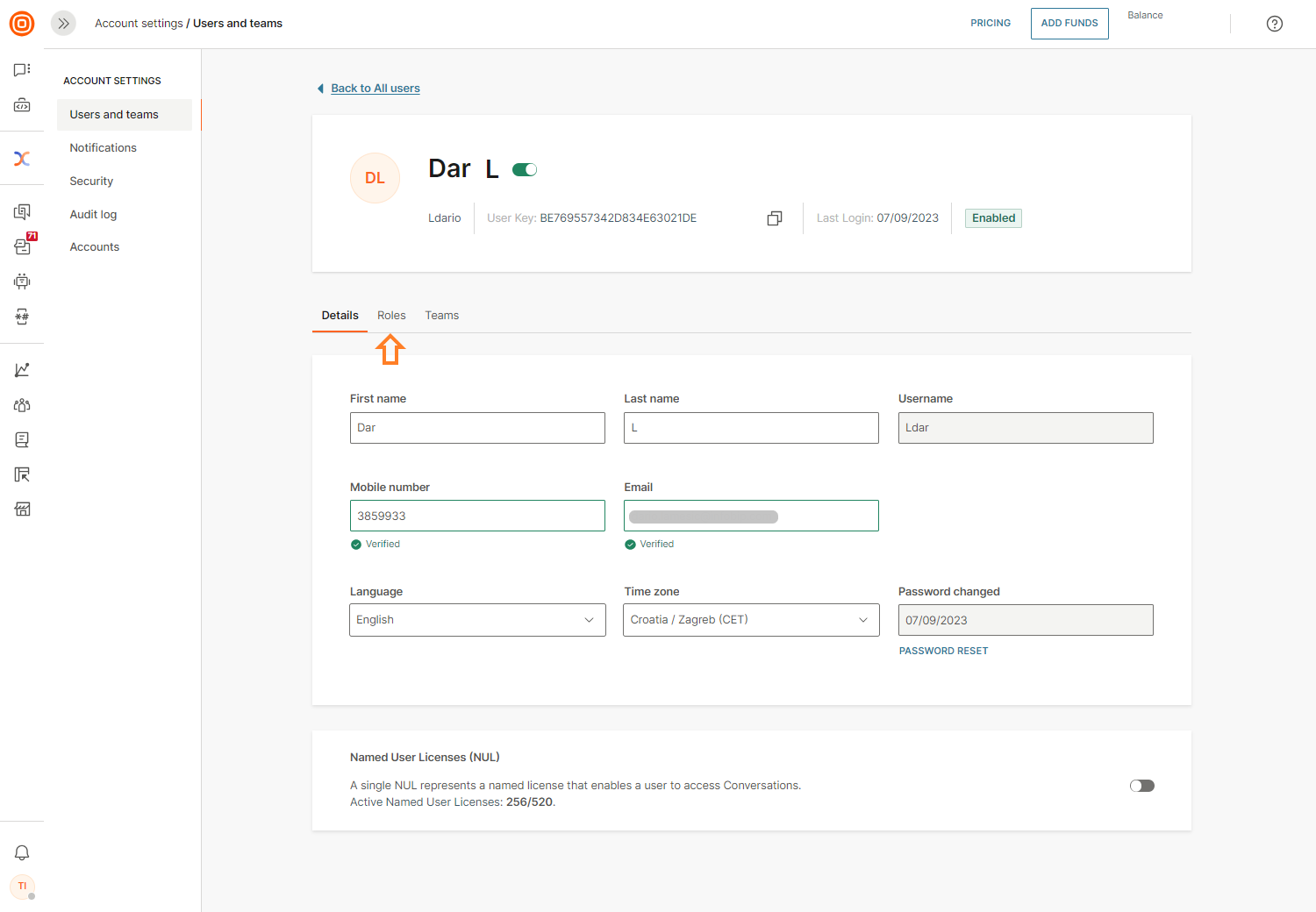Viewport: 1316px width, 912px height.
Task: Toggle the user enabled switch beside Dar L
Action: click(x=525, y=170)
